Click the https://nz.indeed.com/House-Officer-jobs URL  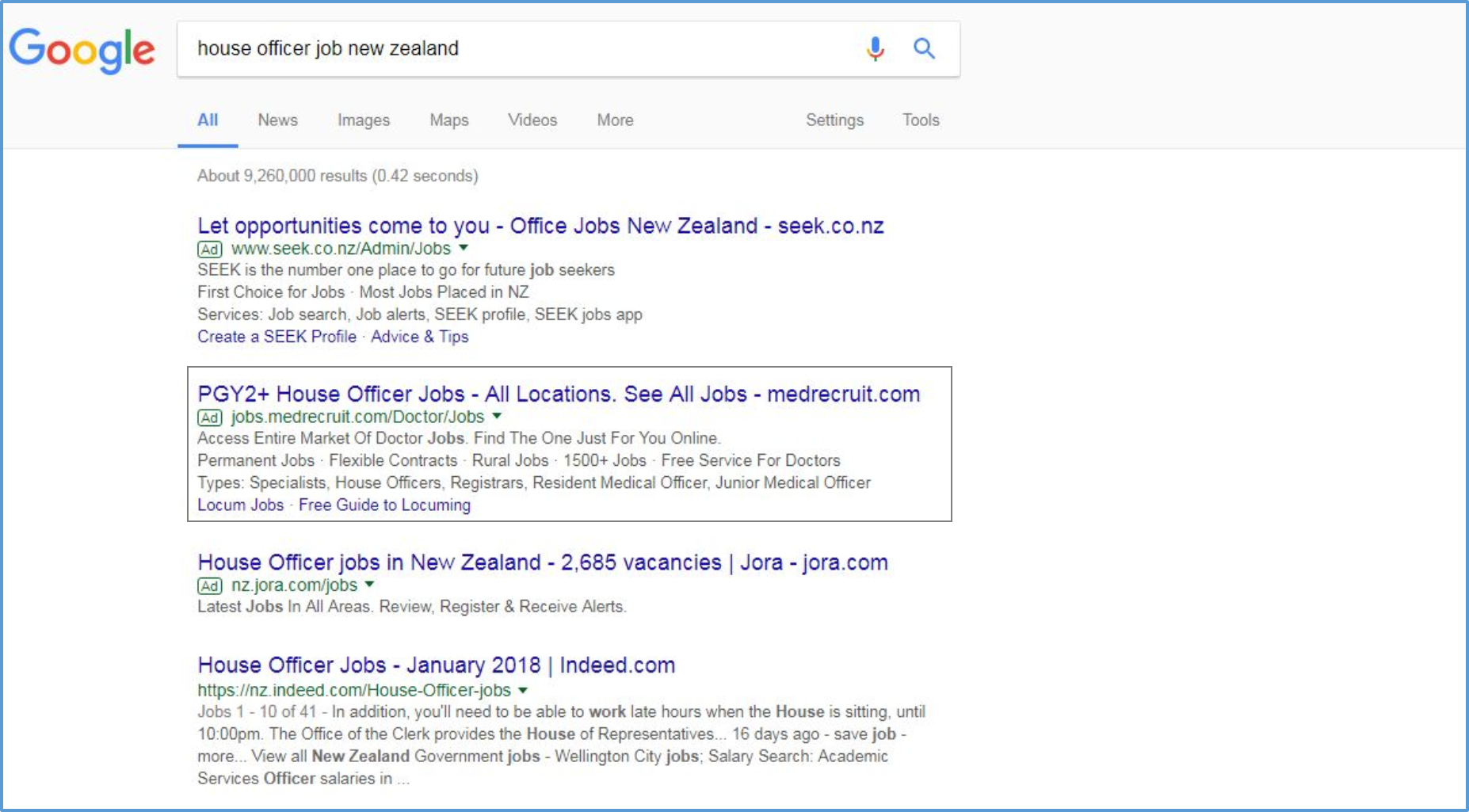pos(354,690)
